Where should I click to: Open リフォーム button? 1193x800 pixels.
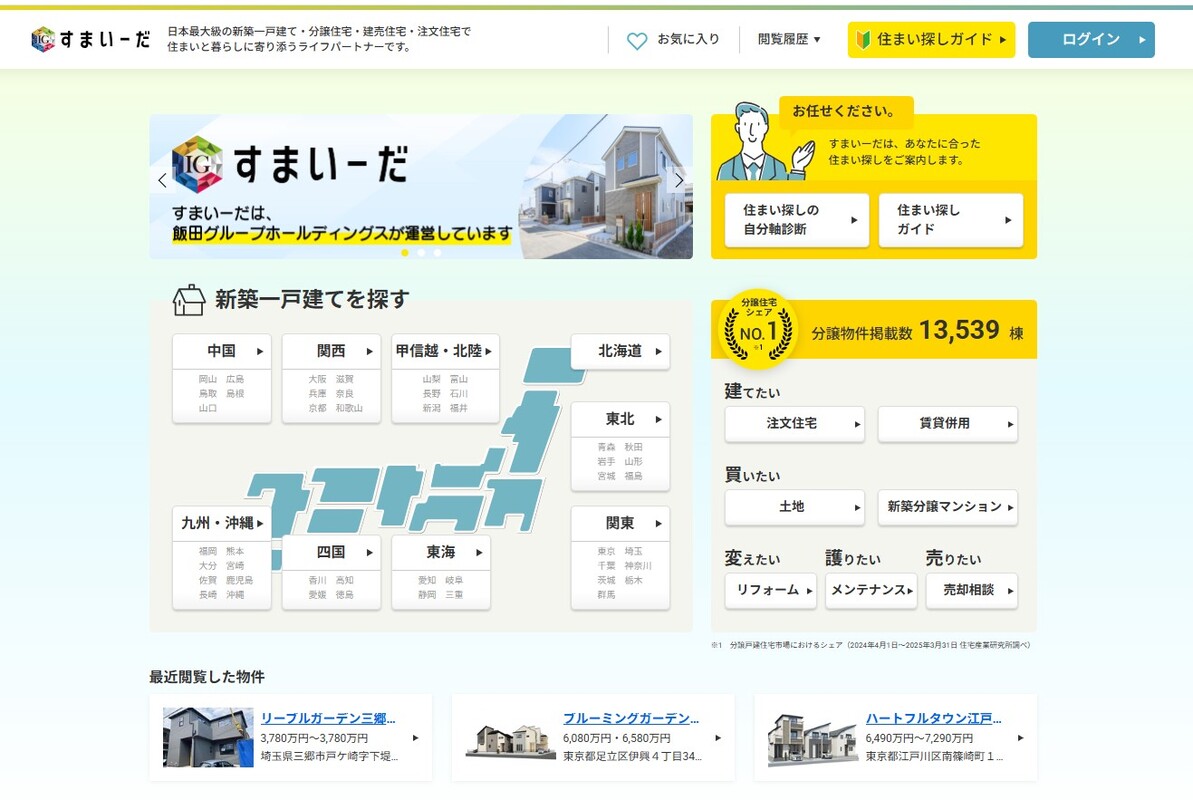pos(771,591)
